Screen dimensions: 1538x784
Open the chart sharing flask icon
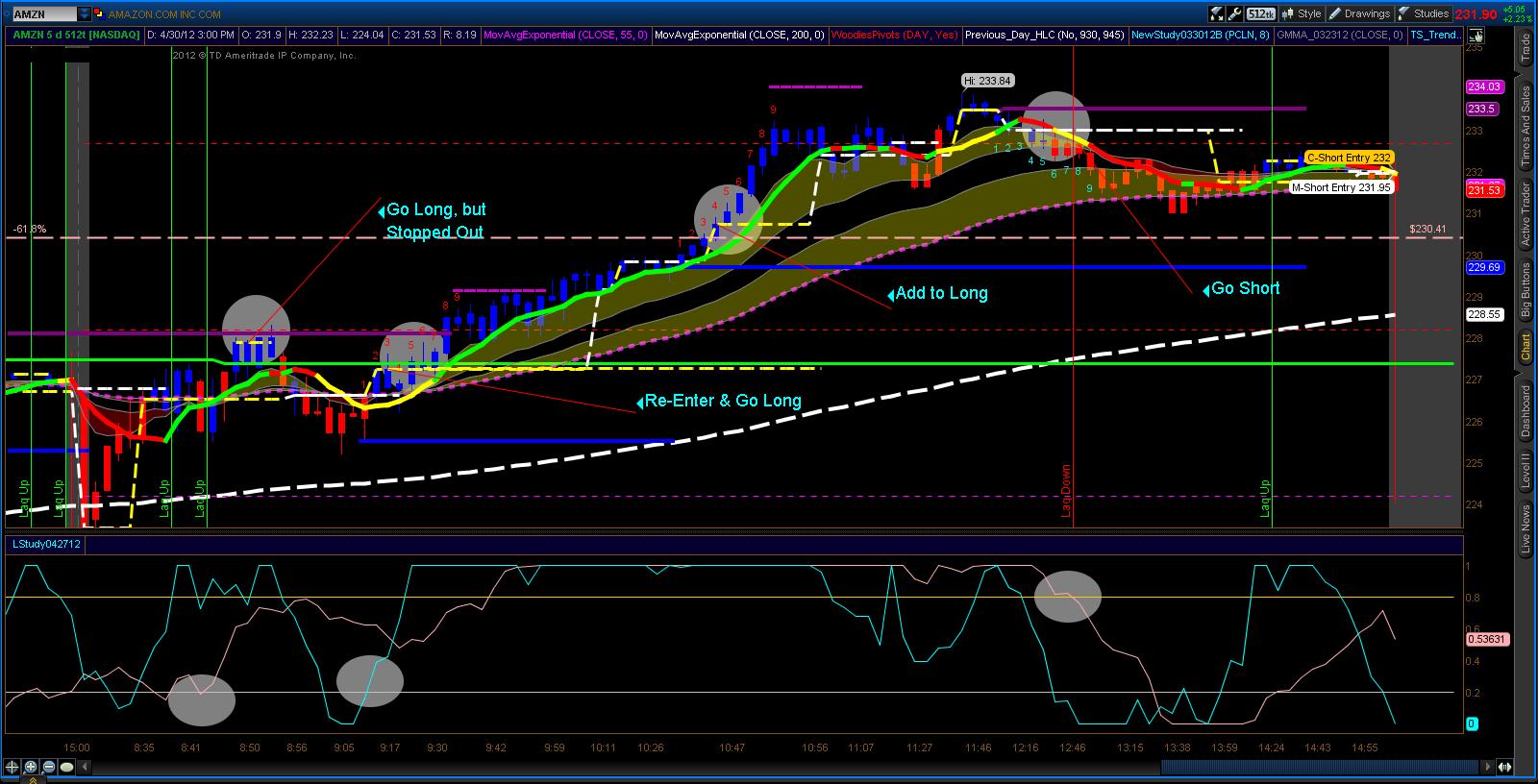coord(1216,13)
